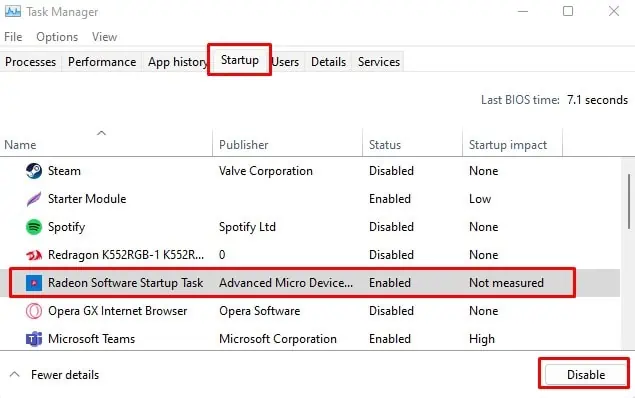The width and height of the screenshot is (635, 398).
Task: Select Radeon Software Startup Task name
Action: 126,283
